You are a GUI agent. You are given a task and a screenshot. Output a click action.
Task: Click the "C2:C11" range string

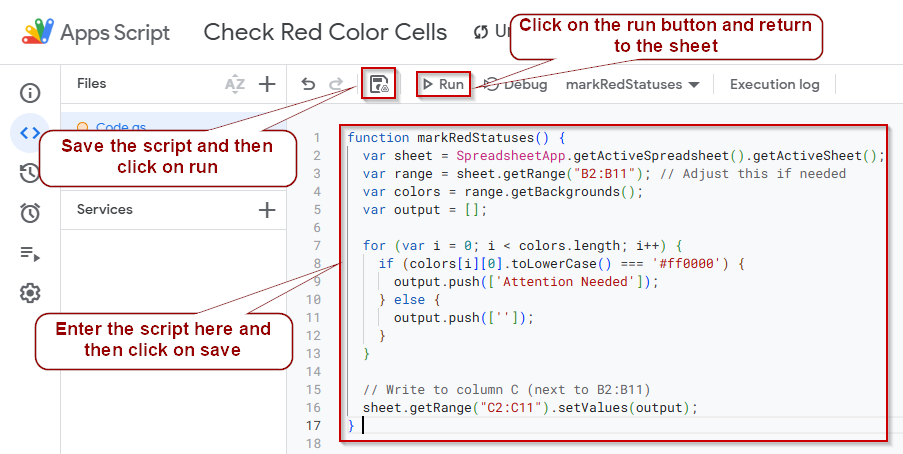coord(511,408)
